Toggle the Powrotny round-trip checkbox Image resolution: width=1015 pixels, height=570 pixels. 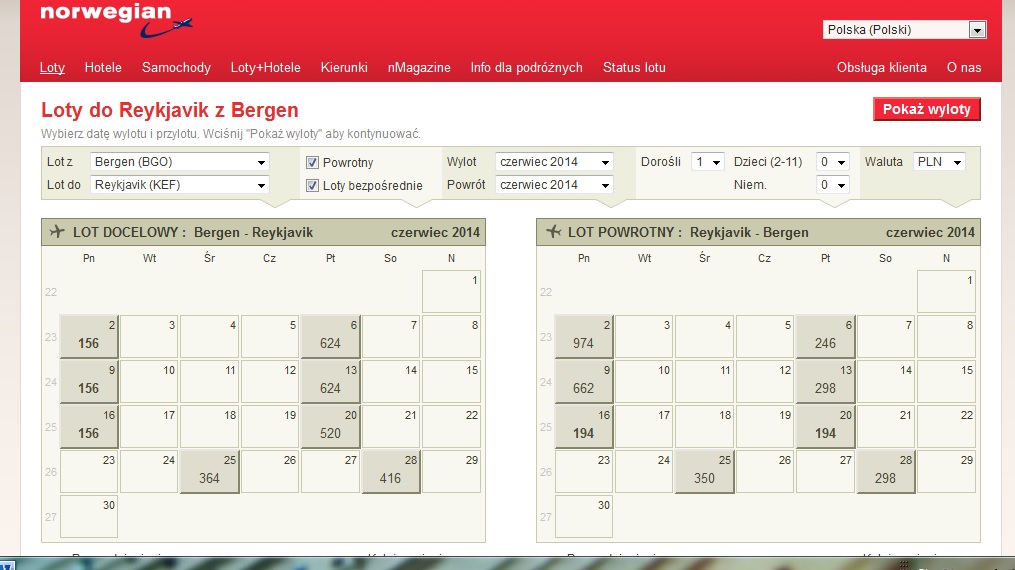[312, 162]
